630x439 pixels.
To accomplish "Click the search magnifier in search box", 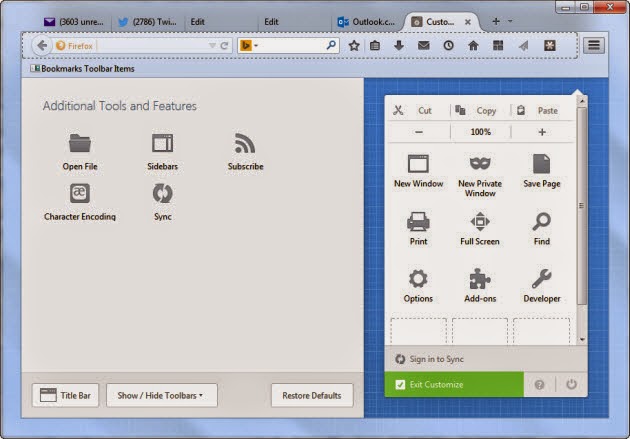I will [331, 45].
